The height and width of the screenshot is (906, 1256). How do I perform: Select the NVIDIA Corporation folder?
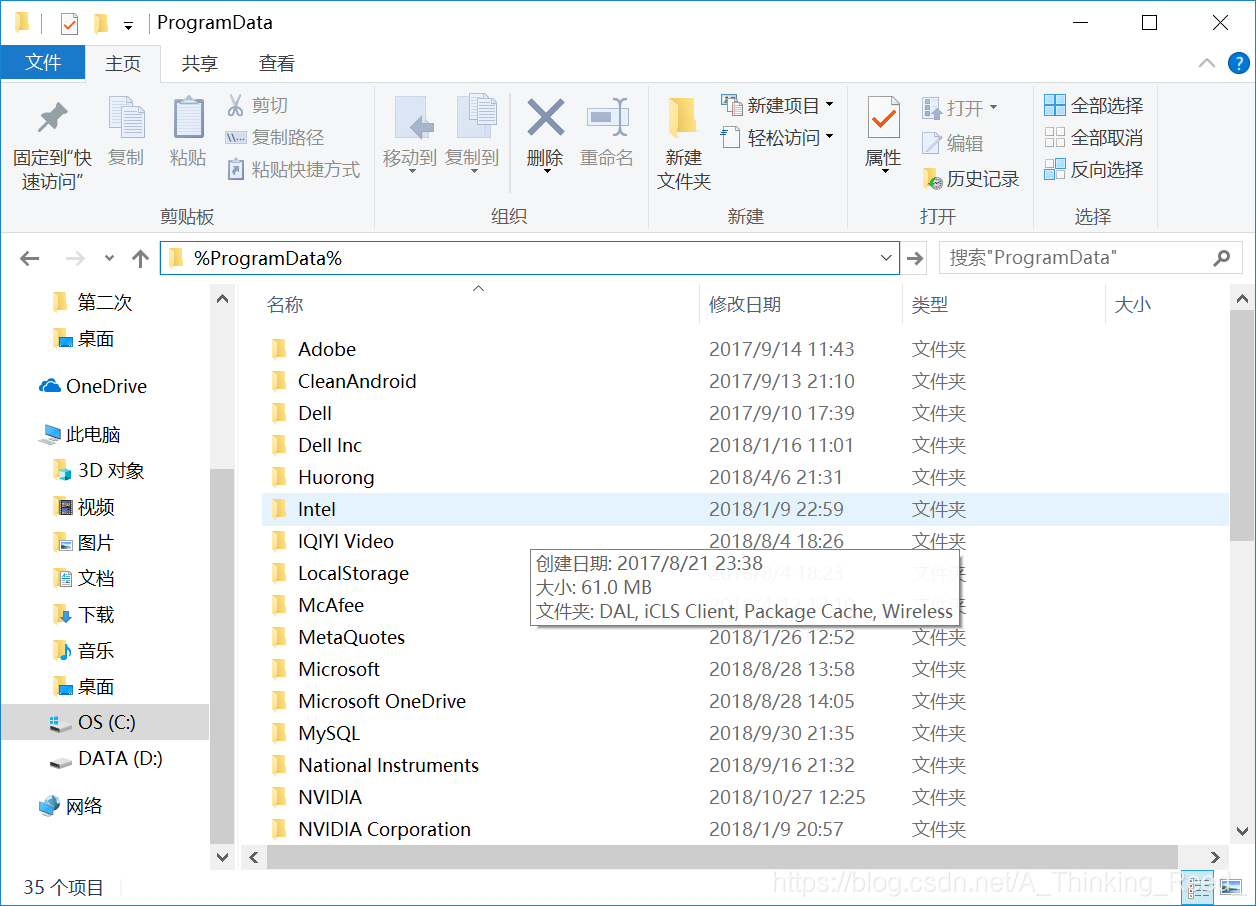pos(384,829)
